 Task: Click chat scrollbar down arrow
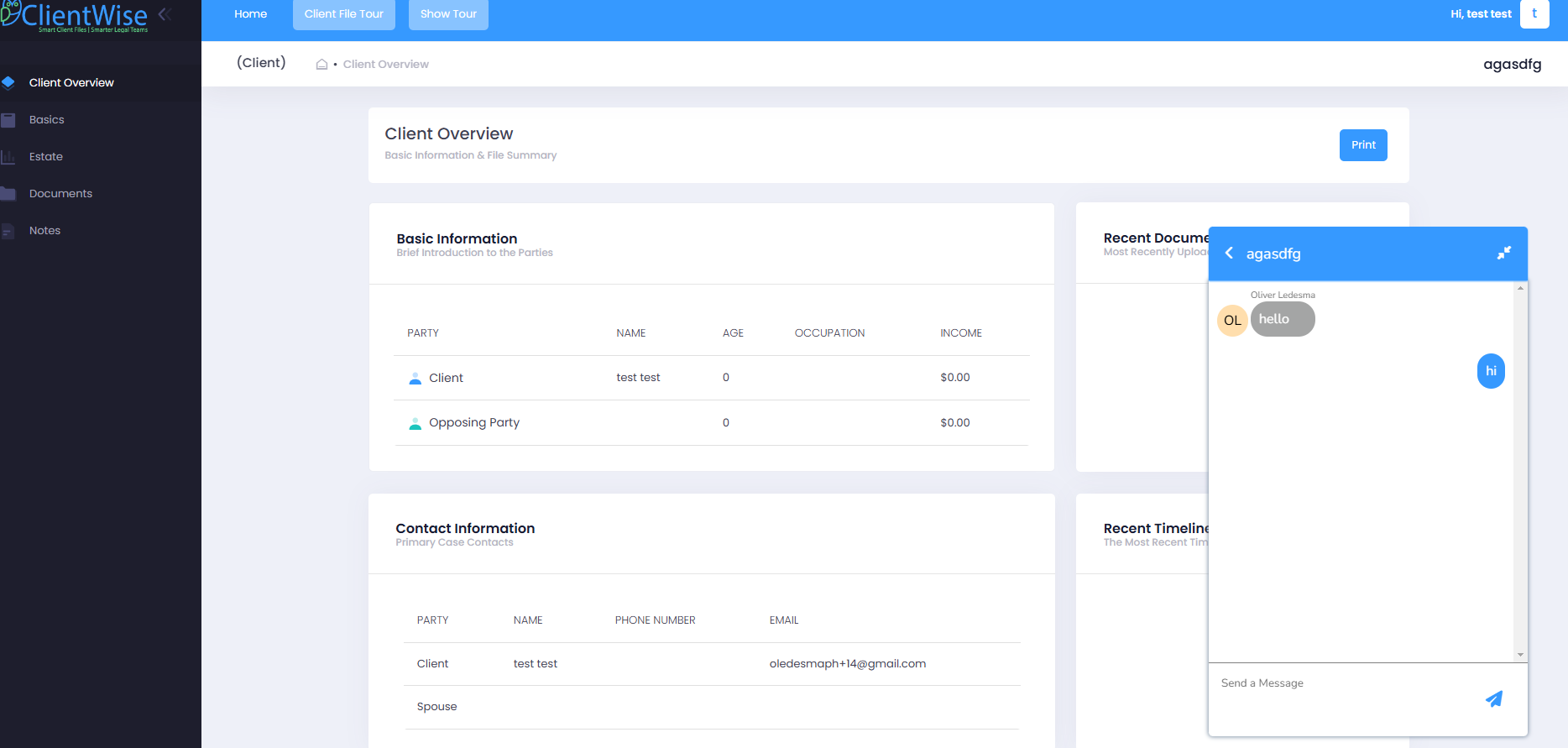(x=1520, y=655)
